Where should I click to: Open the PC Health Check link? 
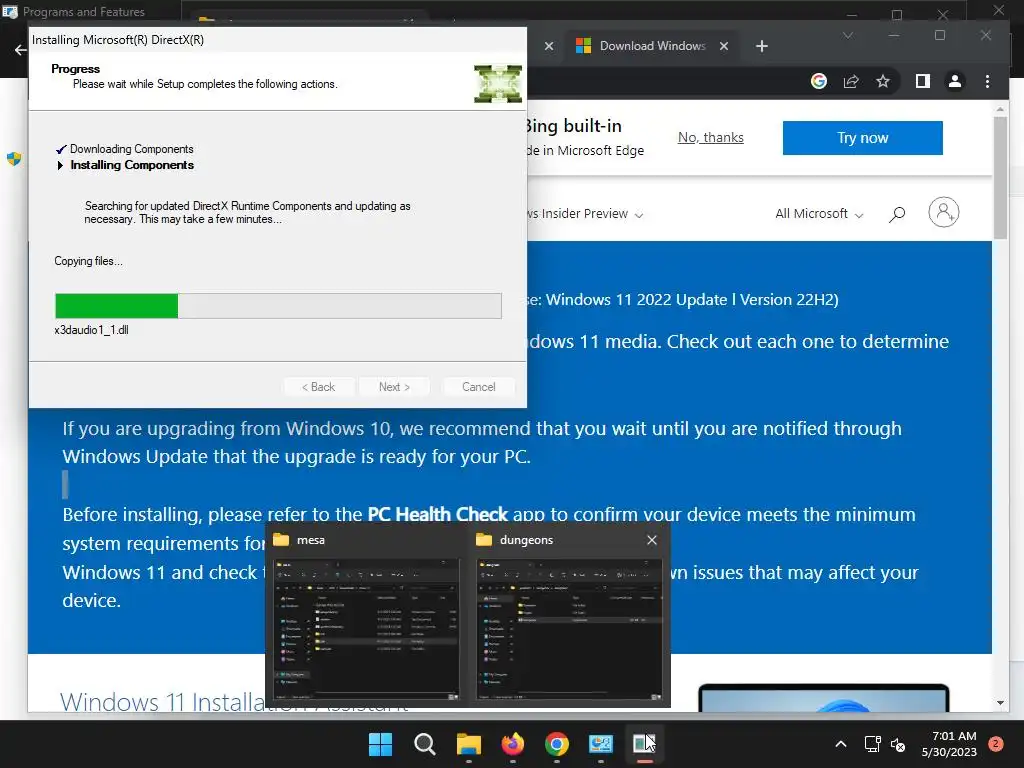[438, 515]
